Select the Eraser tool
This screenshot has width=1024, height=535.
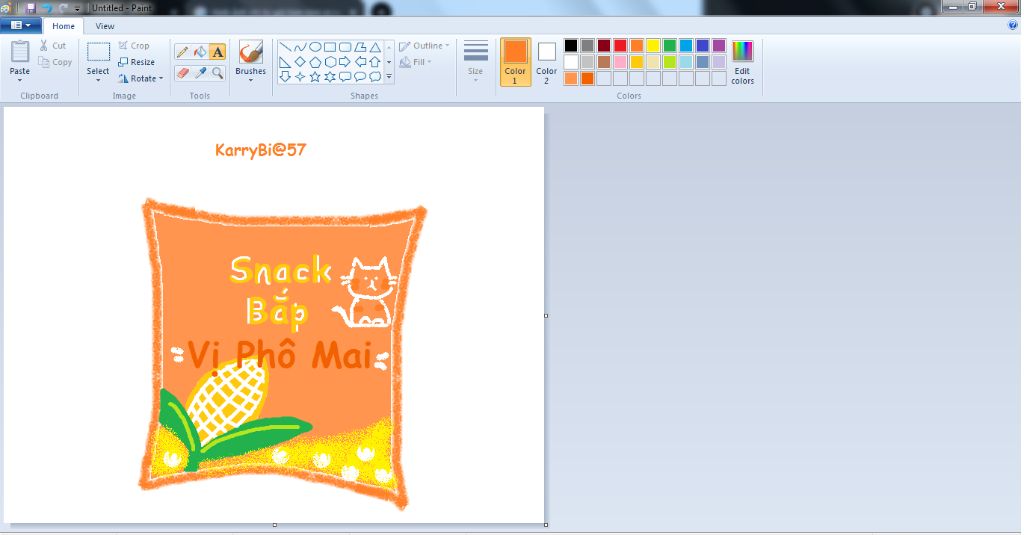pos(183,73)
